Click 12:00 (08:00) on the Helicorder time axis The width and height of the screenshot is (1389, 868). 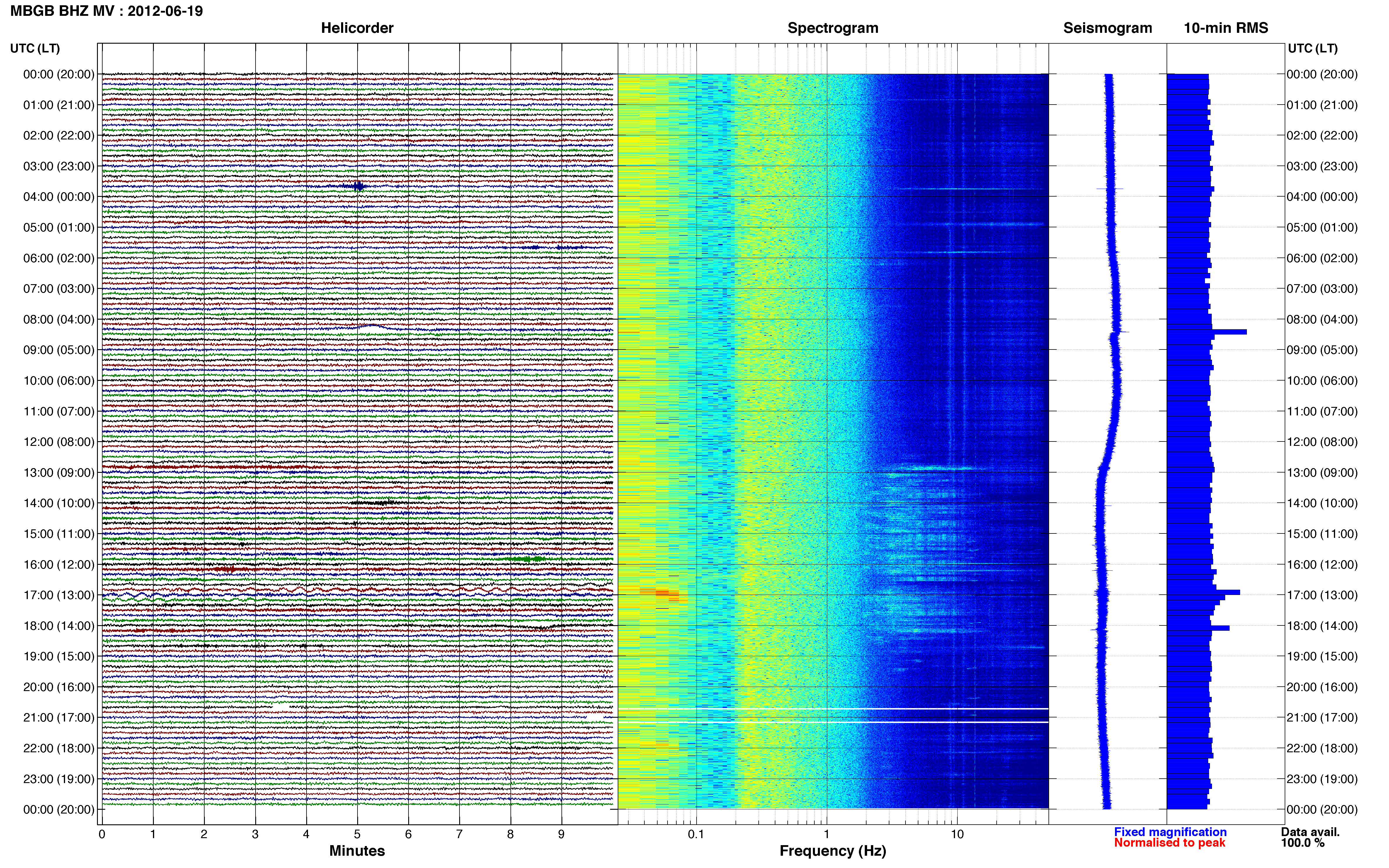59,442
